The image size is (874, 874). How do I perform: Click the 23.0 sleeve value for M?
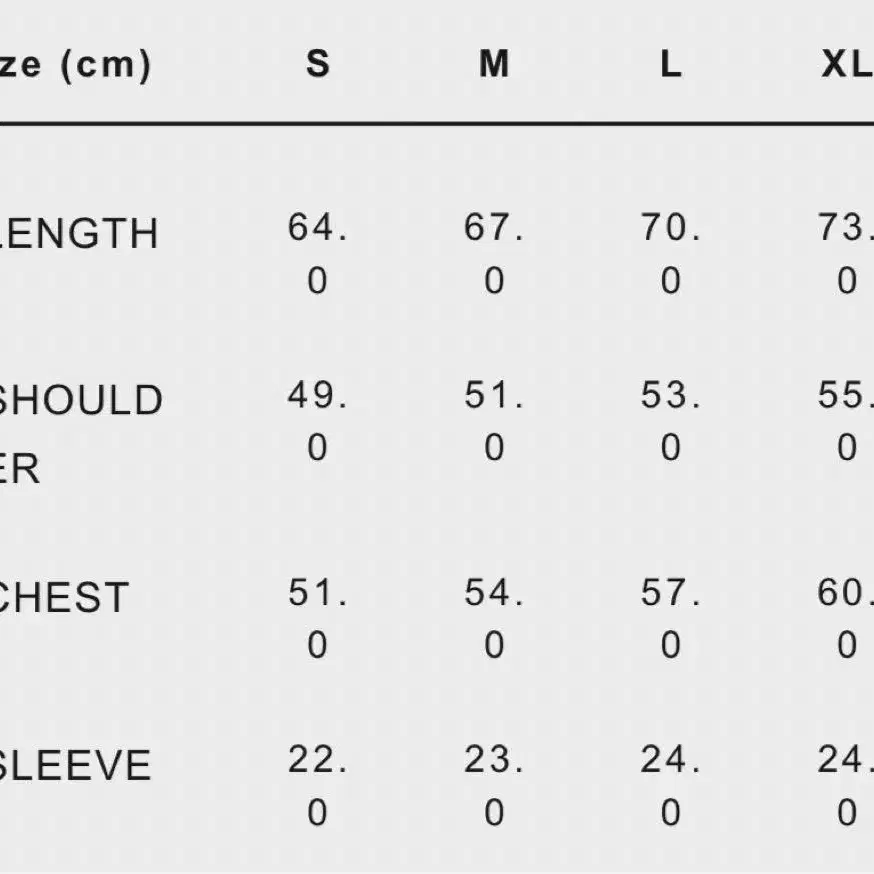[494, 785]
